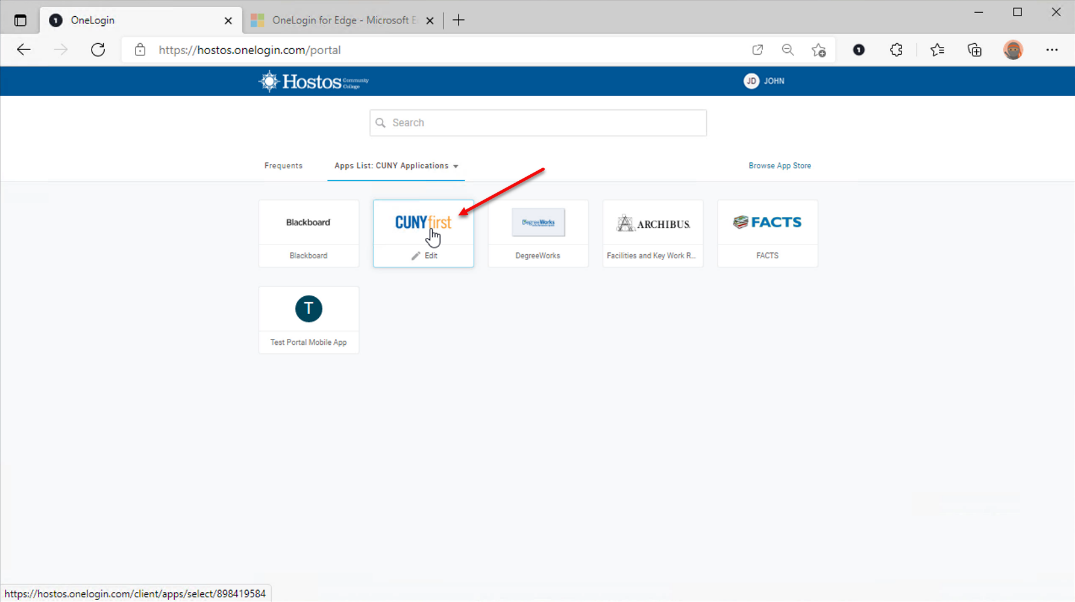Open the FACTS app tile
Screen dimensions: 1075x602
767,223
